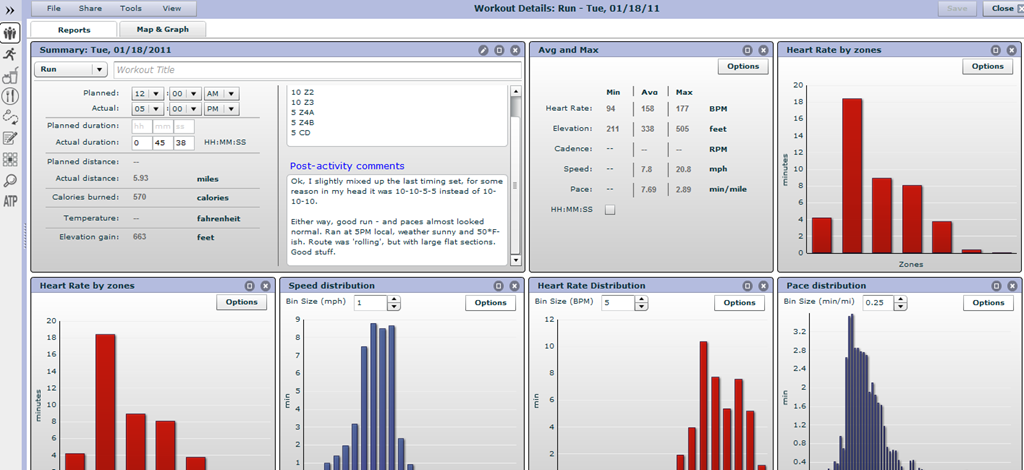The width and height of the screenshot is (1024, 470).
Task: Maximize the Pace distribution panel
Action: [x=995, y=286]
